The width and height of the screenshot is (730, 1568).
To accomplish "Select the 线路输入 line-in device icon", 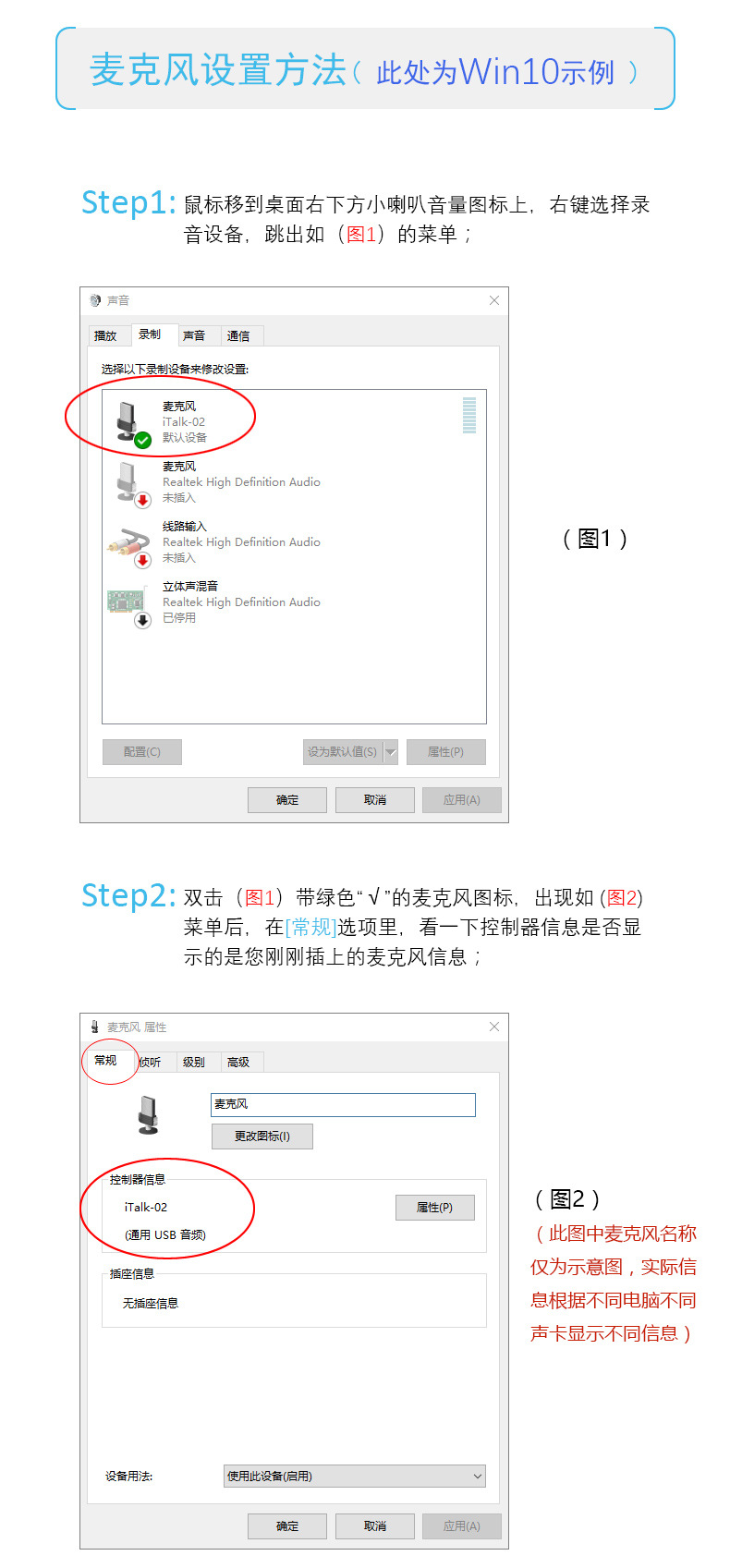I will click(x=129, y=546).
